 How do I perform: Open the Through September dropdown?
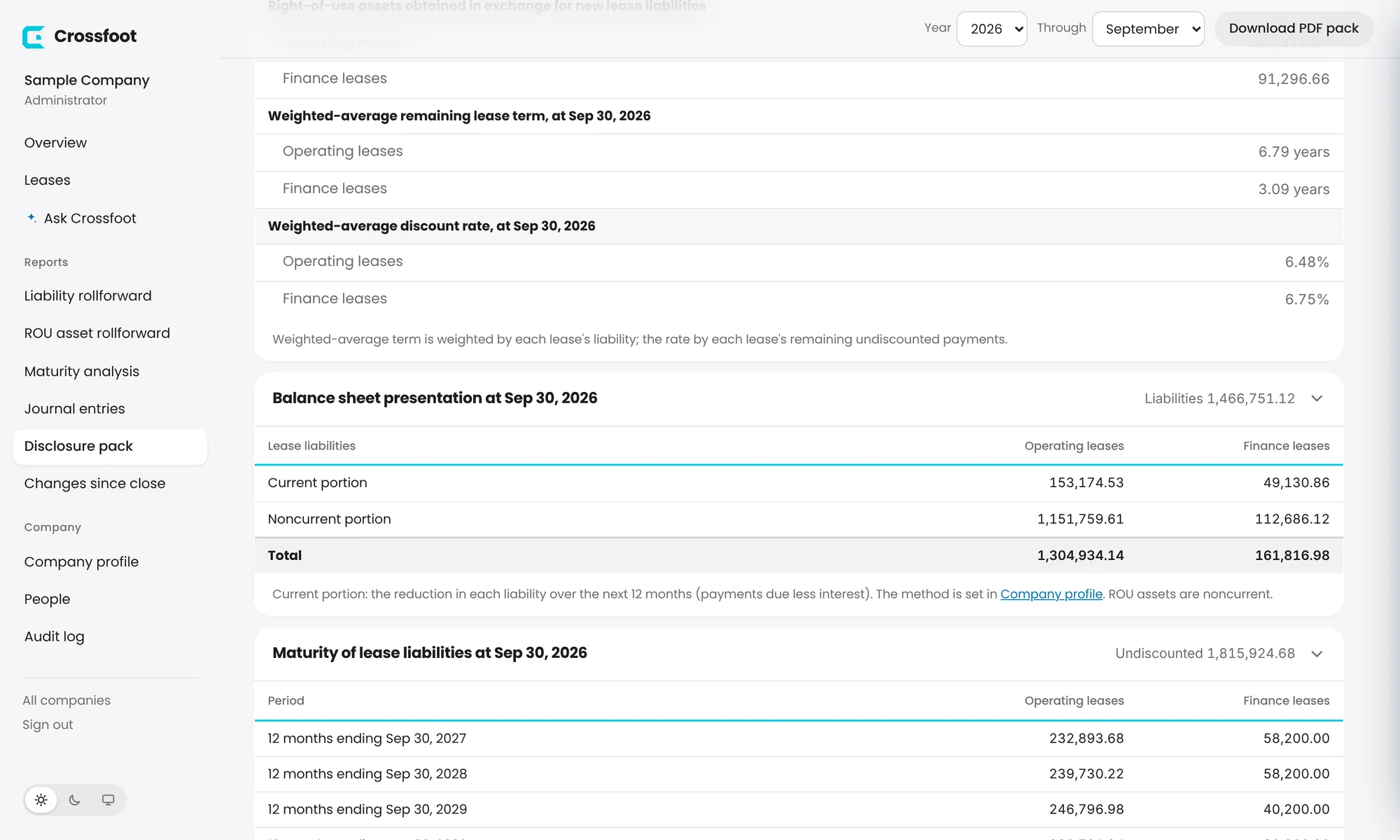click(1148, 29)
